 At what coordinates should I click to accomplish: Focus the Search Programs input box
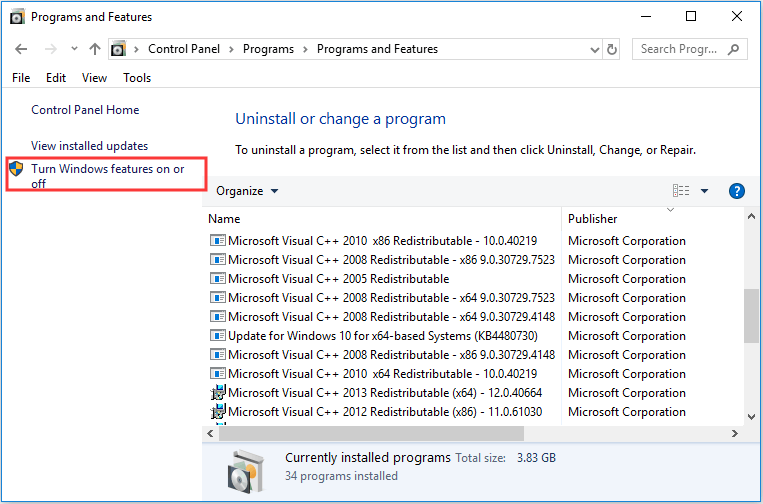click(x=690, y=49)
